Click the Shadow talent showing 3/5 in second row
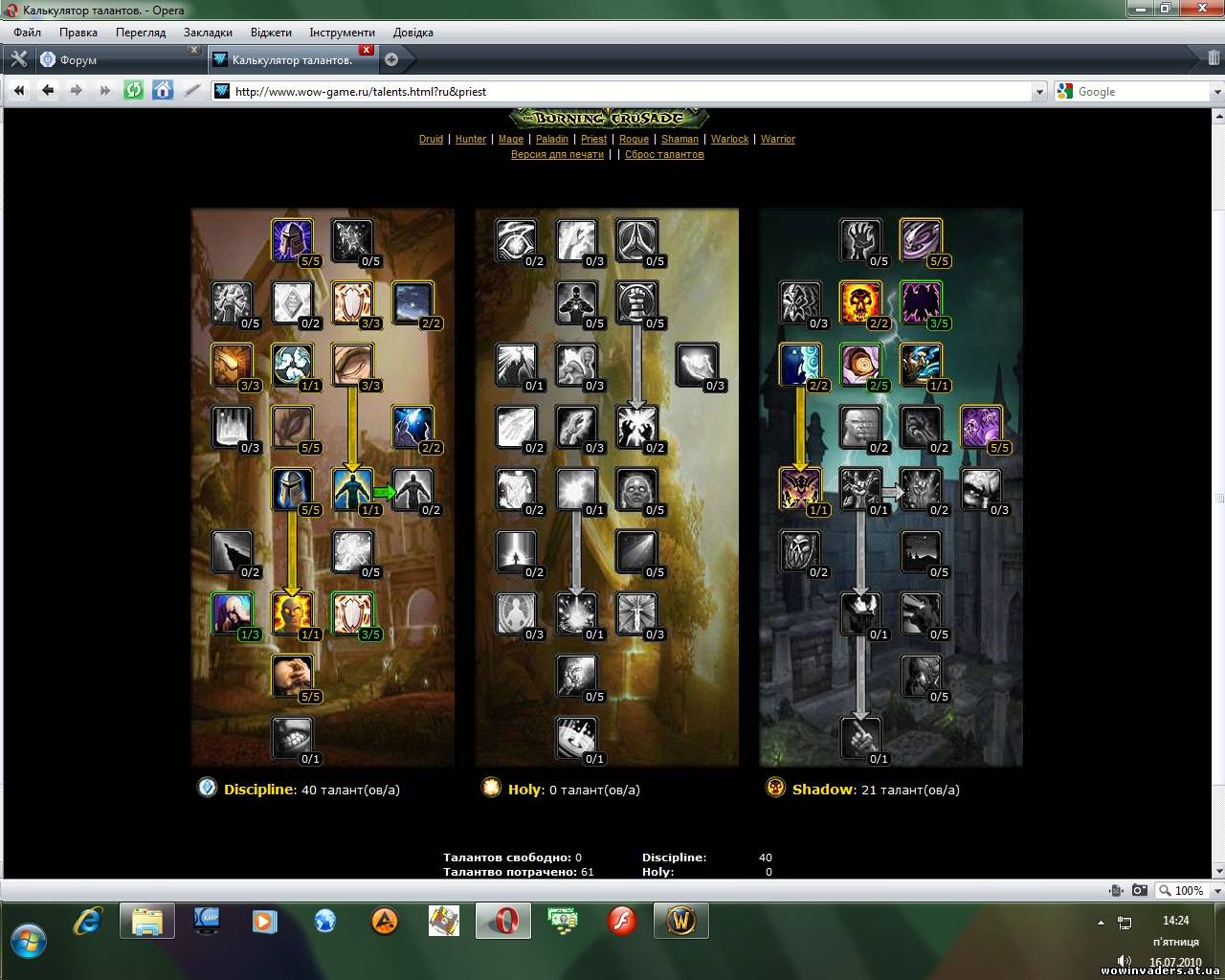Image resolution: width=1225 pixels, height=980 pixels. pyautogui.click(x=921, y=302)
